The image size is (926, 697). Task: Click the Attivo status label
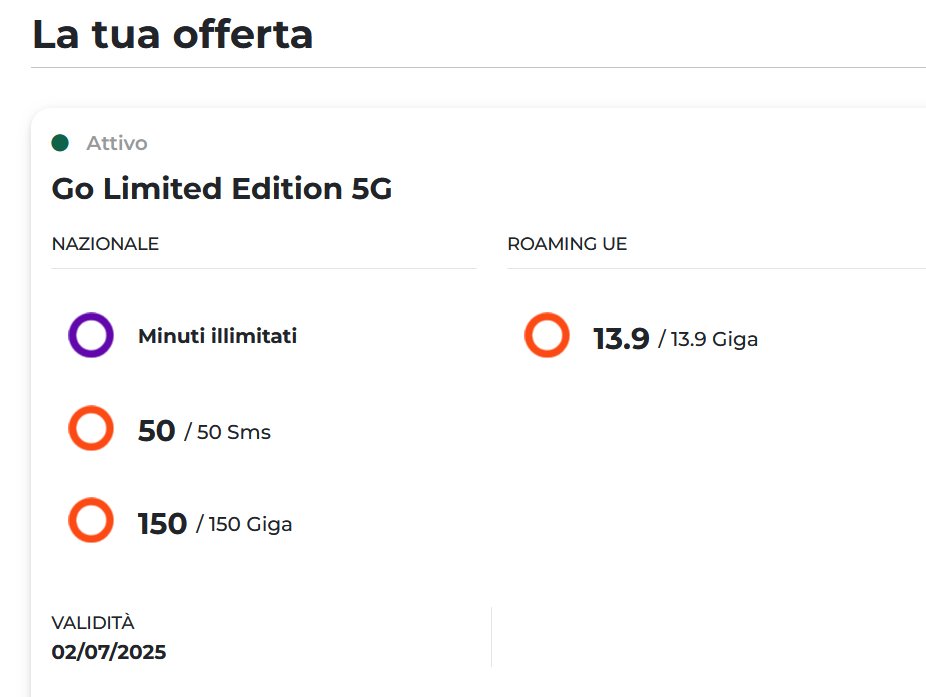(x=117, y=143)
